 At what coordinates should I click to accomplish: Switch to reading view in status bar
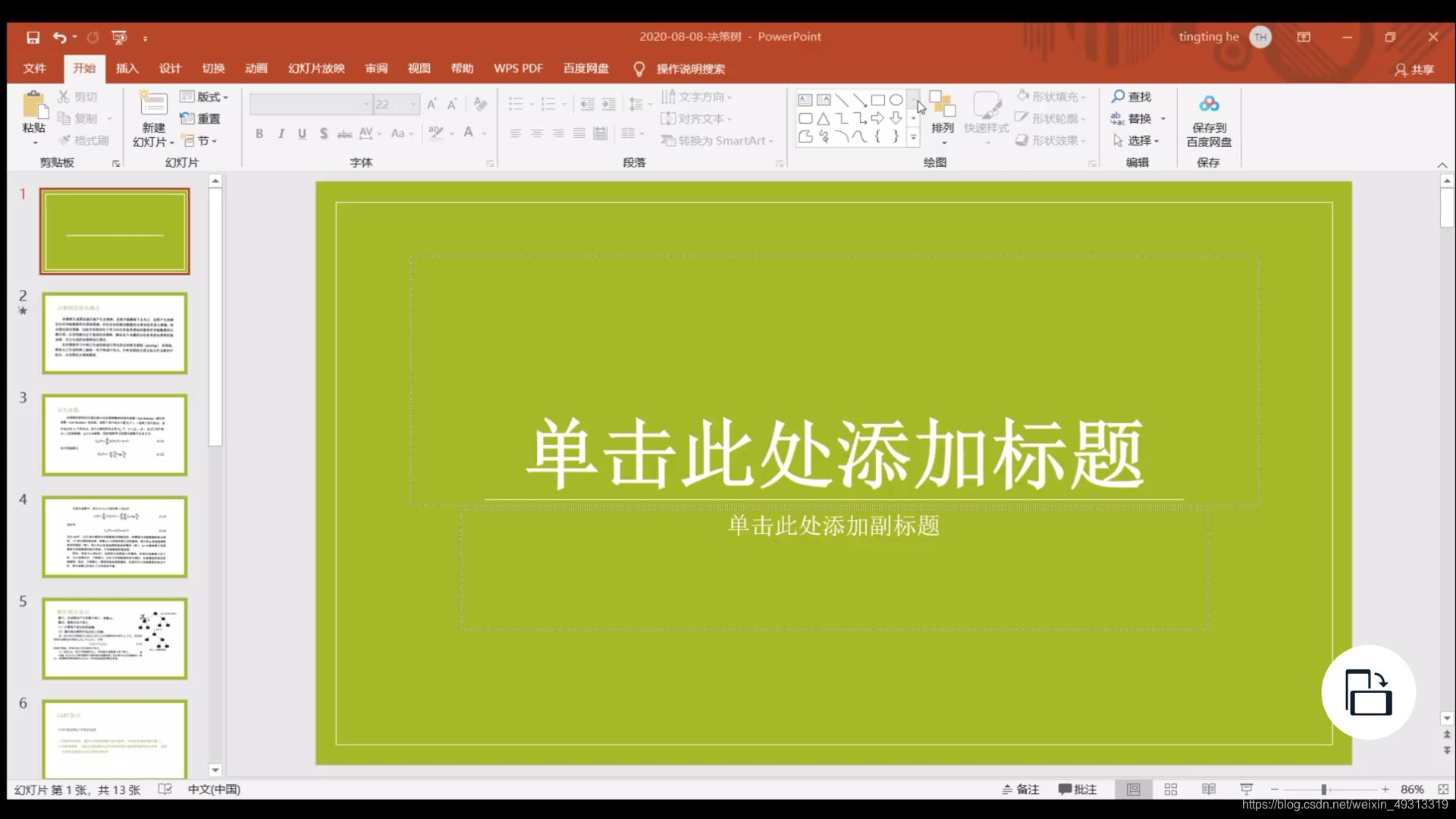click(x=1208, y=789)
